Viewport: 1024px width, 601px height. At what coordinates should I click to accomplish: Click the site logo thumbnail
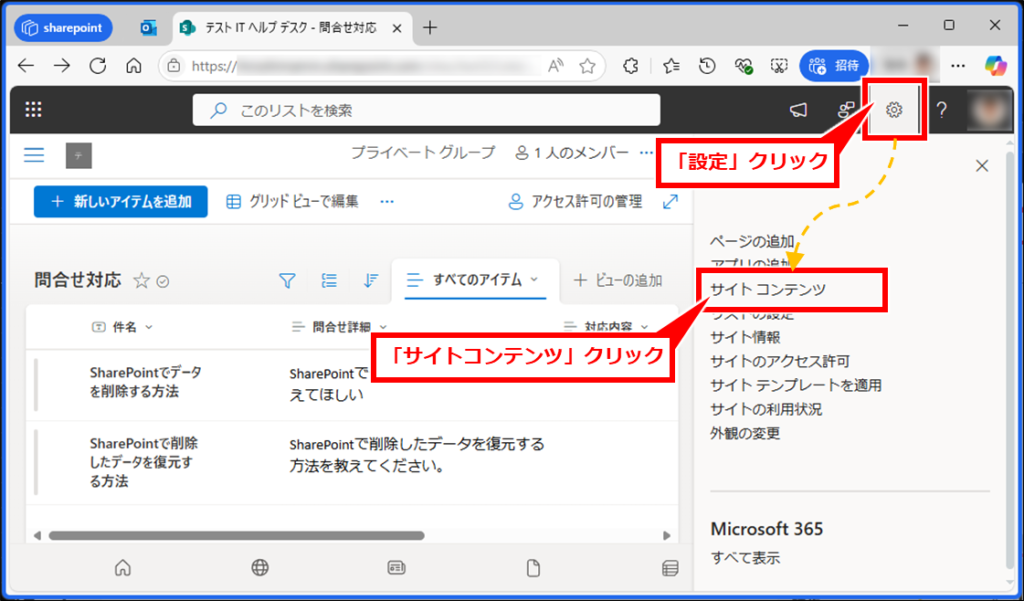tap(78, 155)
